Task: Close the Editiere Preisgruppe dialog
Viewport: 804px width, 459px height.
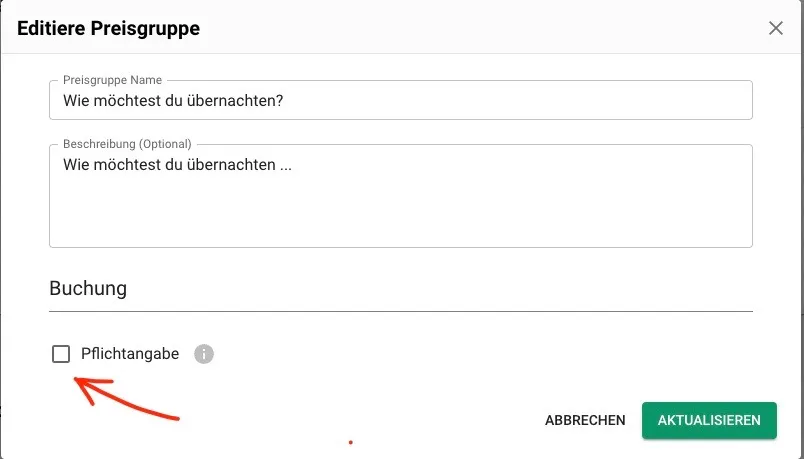Action: (776, 28)
